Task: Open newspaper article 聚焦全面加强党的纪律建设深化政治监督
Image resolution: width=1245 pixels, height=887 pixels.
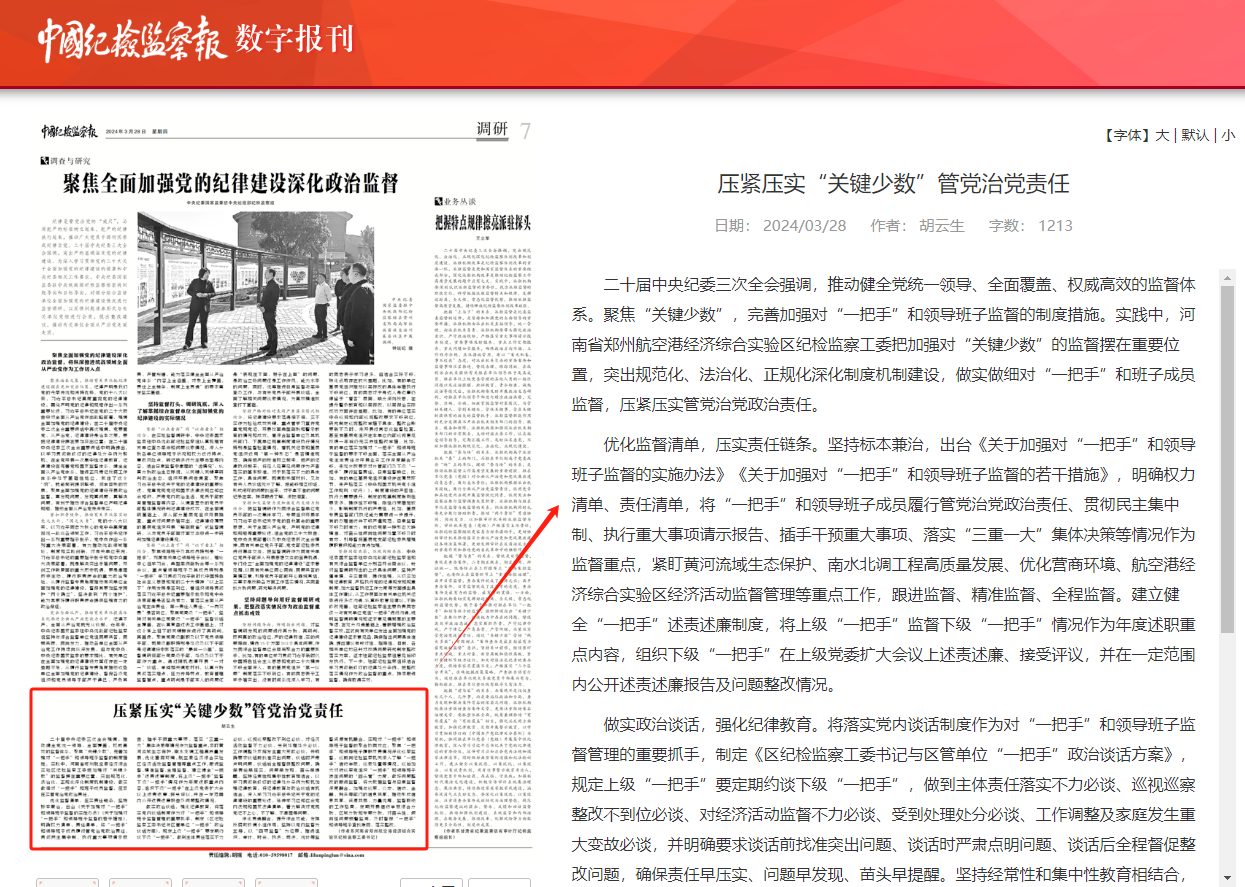Action: click(x=230, y=183)
